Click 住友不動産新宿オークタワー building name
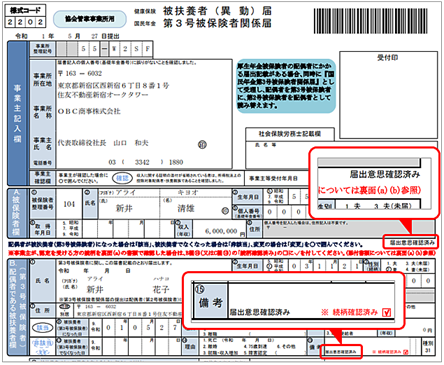This screenshot has width=444, height=365. tap(103, 95)
